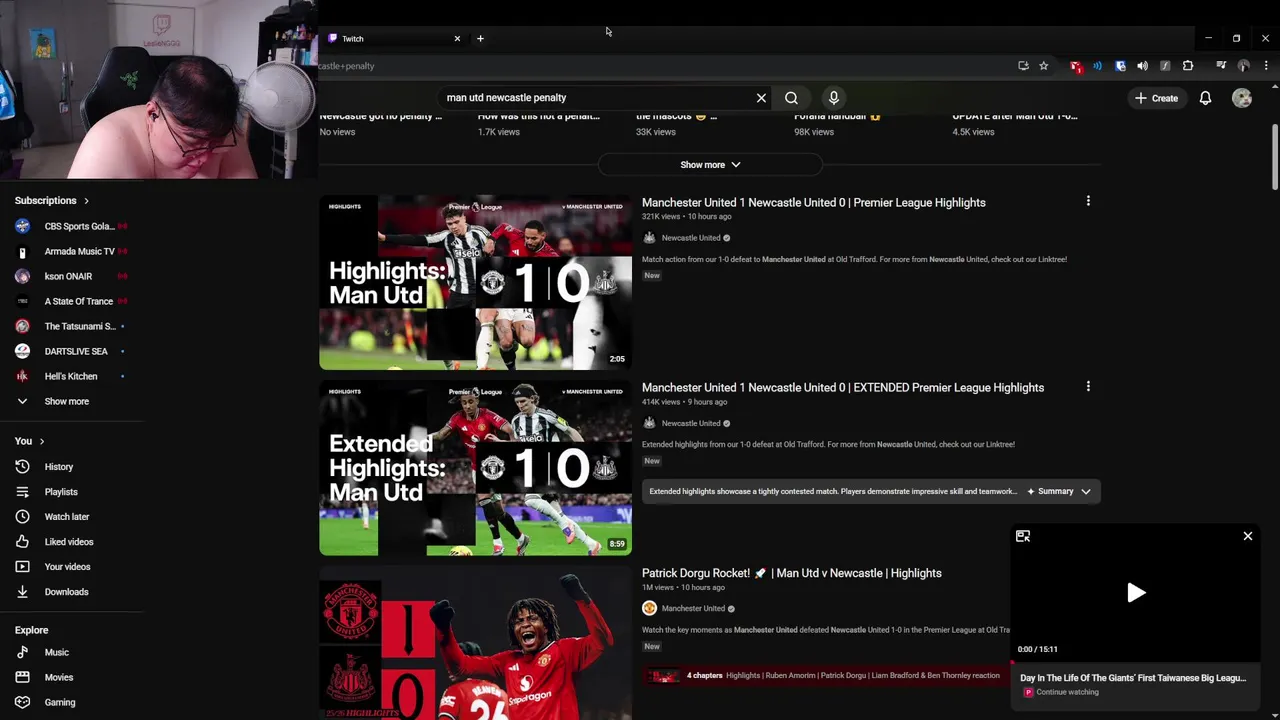Open 'Patrick Dorgu Rocket!' video title
This screenshot has height=720, width=1280.
tap(791, 573)
